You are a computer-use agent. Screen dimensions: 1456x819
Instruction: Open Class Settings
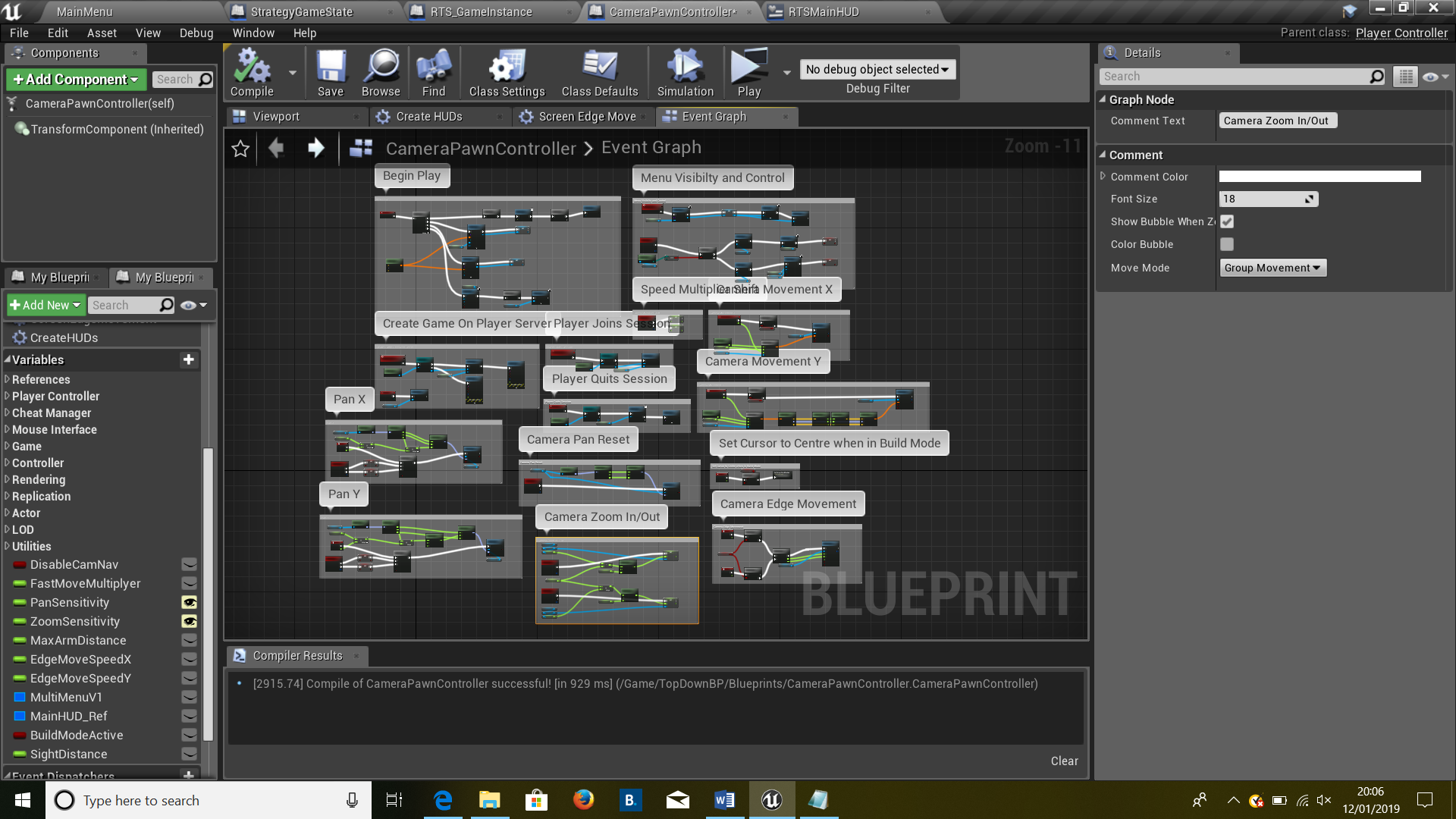click(507, 74)
